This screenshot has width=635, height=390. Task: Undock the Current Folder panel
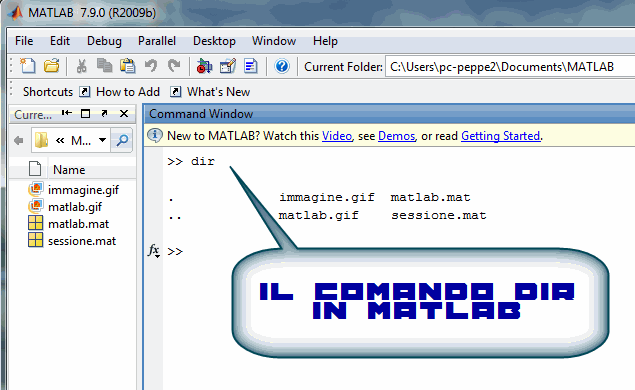click(x=104, y=114)
